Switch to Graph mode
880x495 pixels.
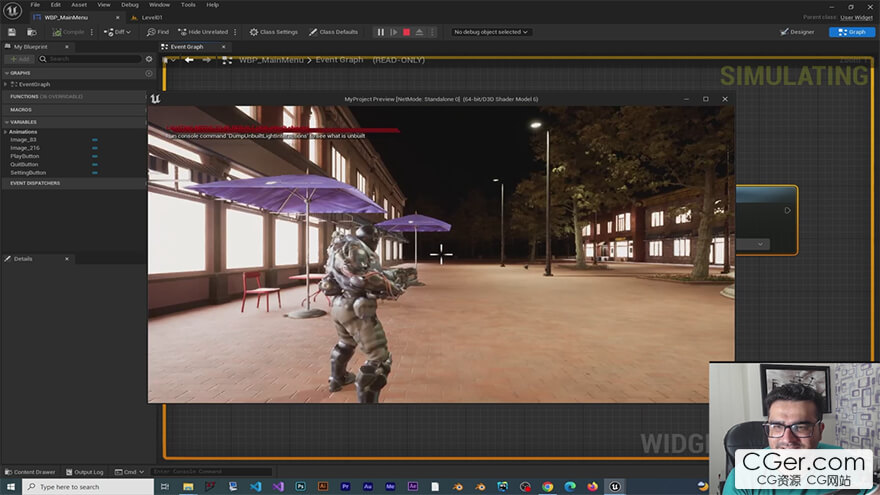point(851,32)
